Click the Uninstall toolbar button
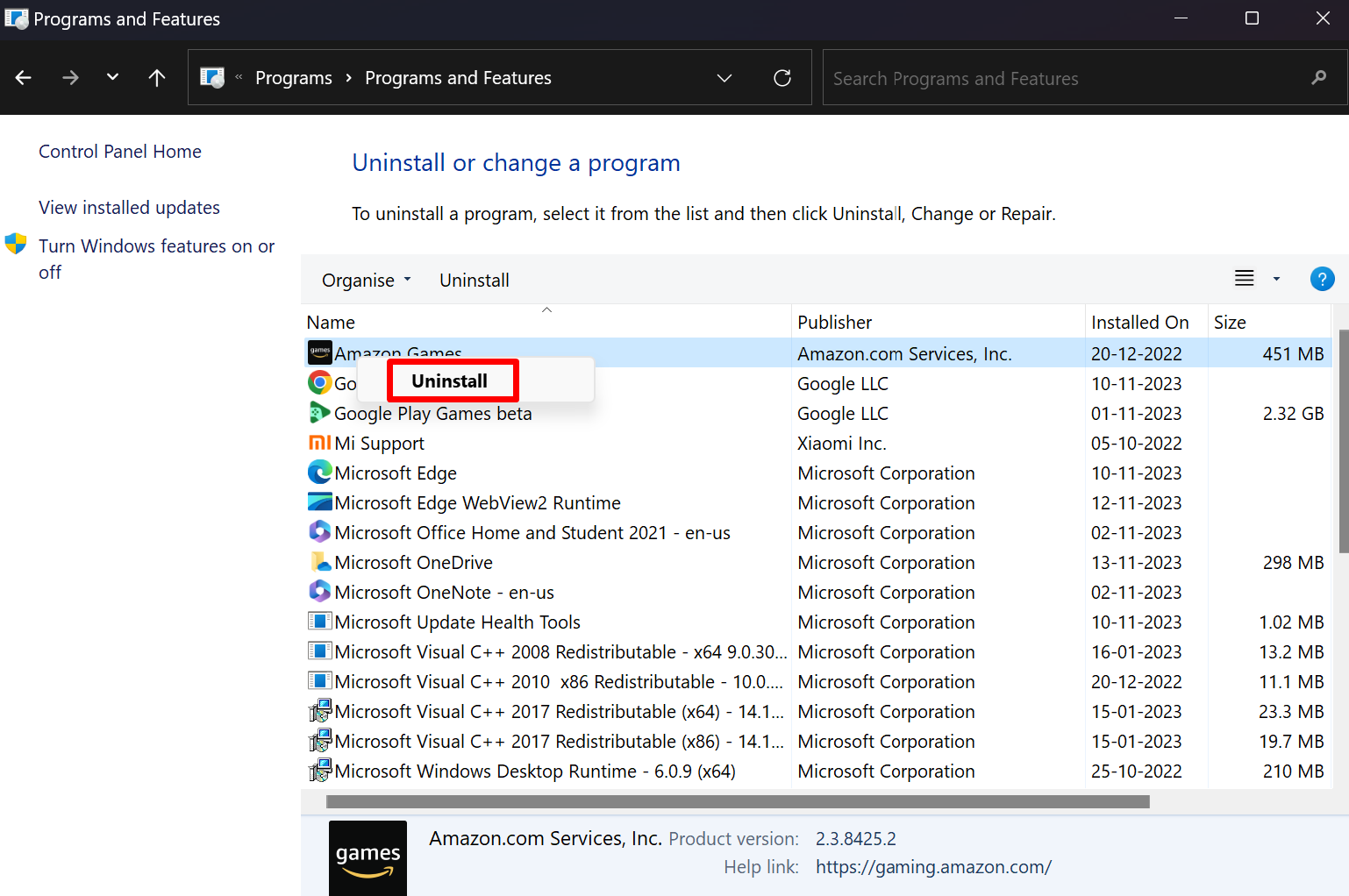The width and height of the screenshot is (1349, 896). tap(475, 281)
